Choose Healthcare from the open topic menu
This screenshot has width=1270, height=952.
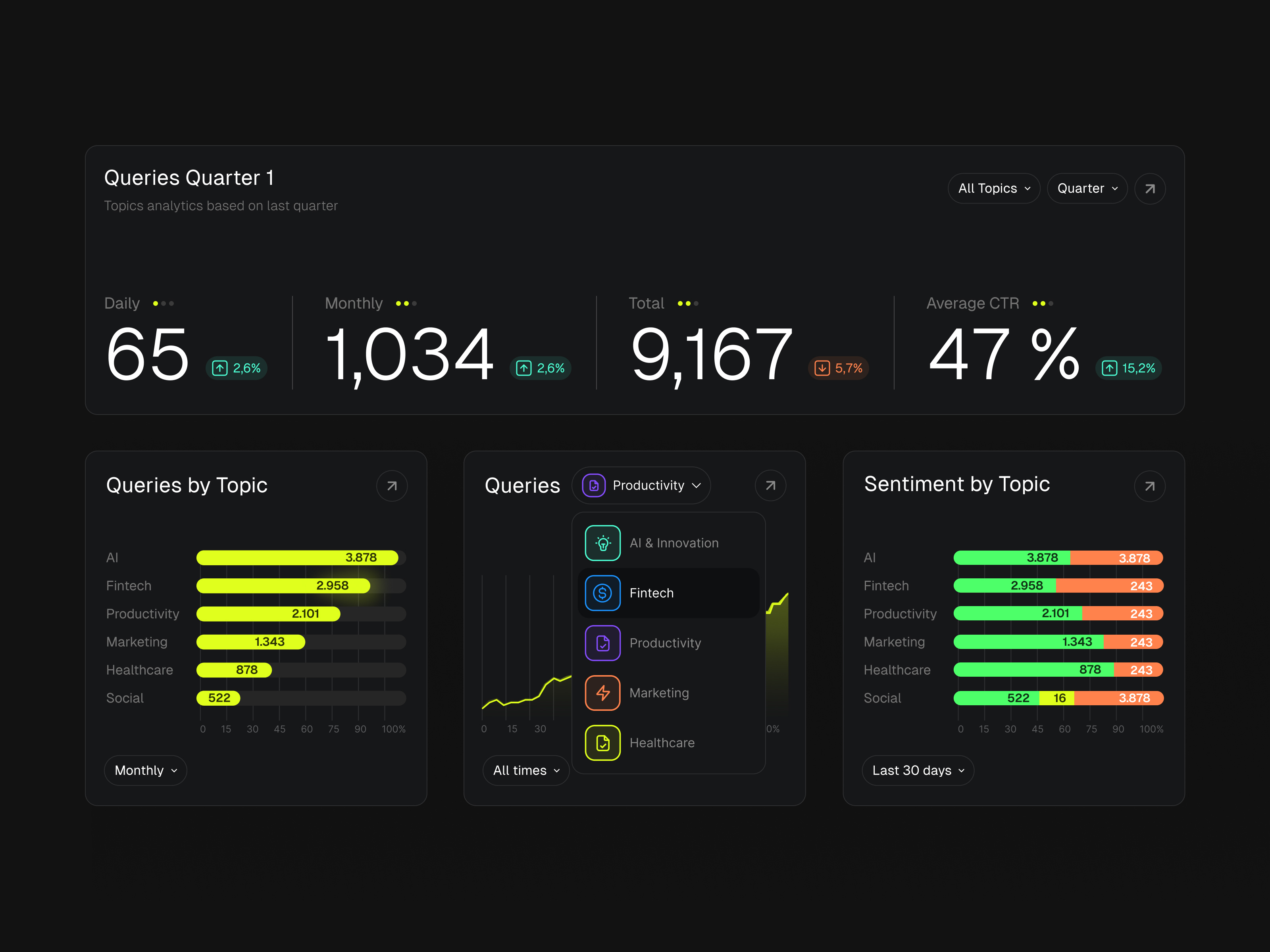[x=662, y=743]
